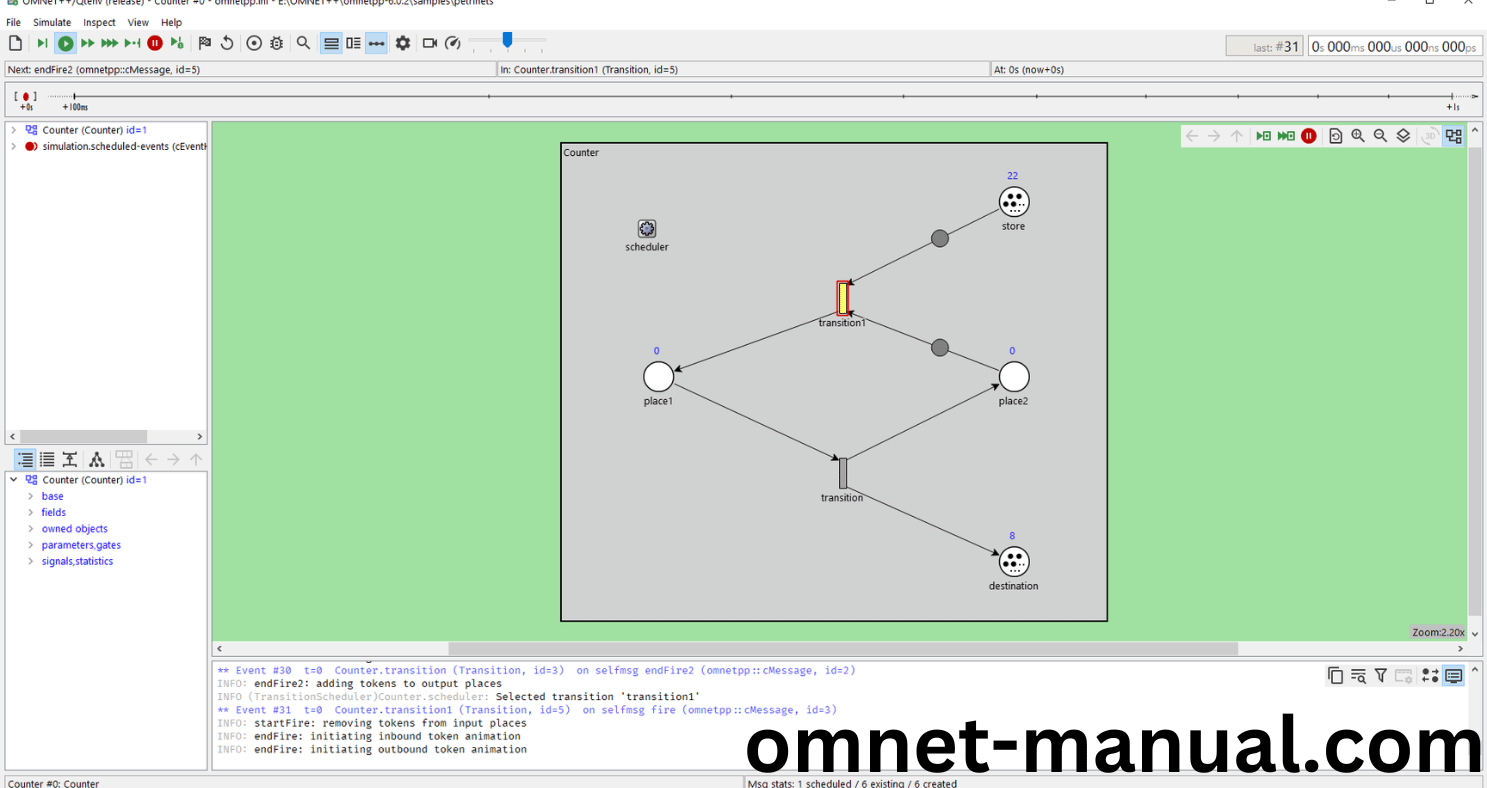Expand the 'owned objects' tree entry
This screenshot has width=1487, height=788.
pyautogui.click(x=30, y=529)
